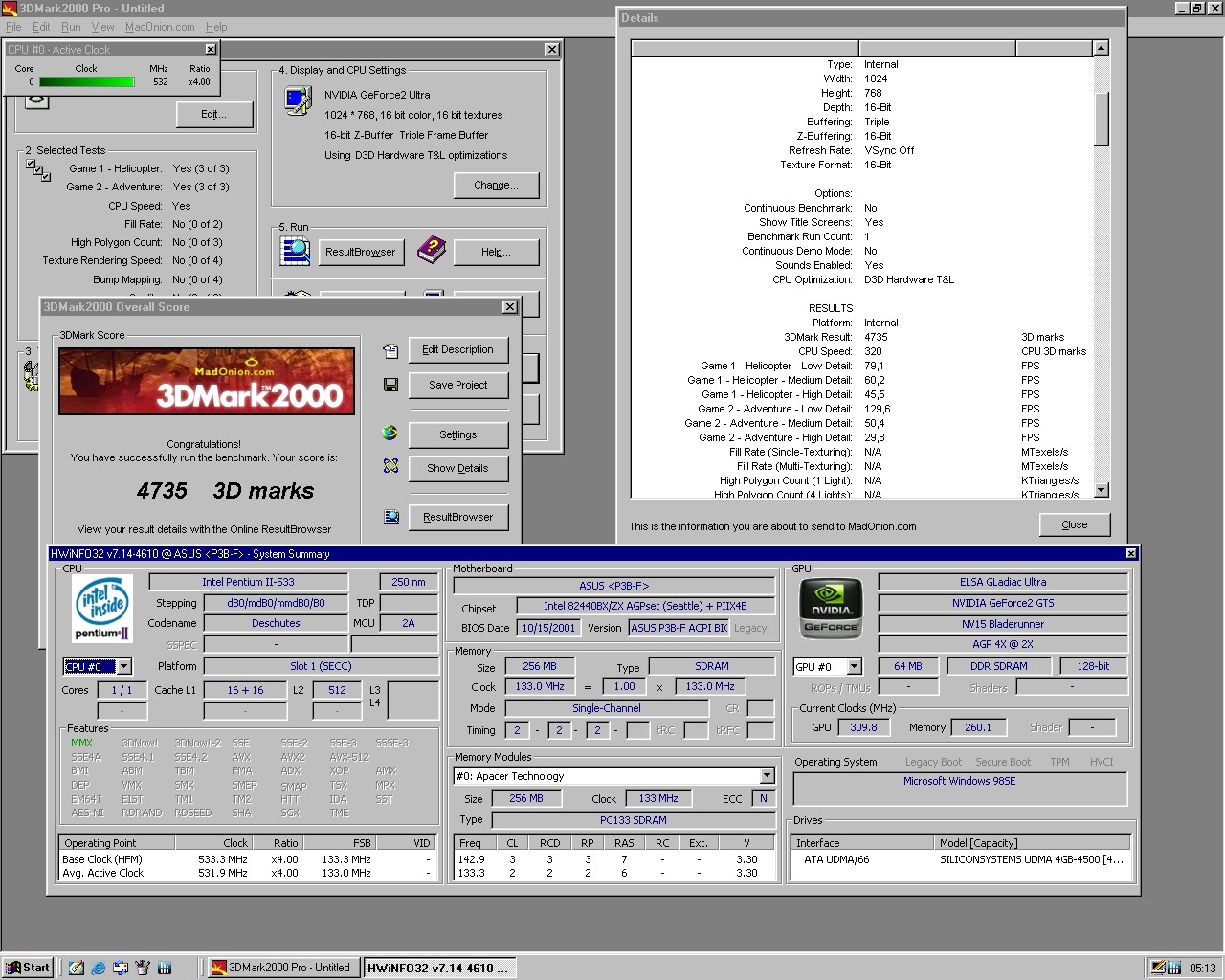This screenshot has height=980, width=1225.
Task: Click the Selected Tests checklist icon
Action: [x=38, y=170]
